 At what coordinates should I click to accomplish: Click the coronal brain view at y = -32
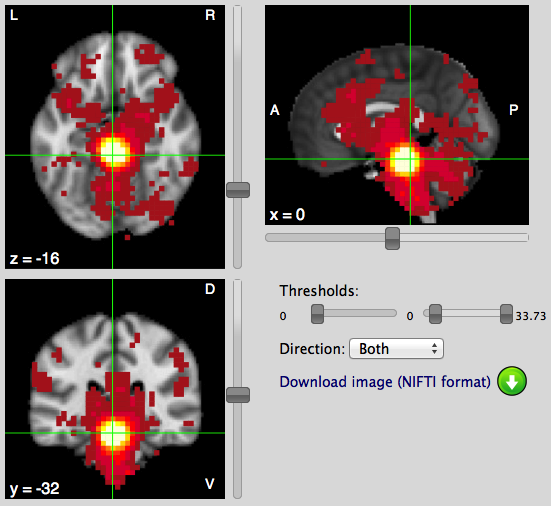point(115,389)
